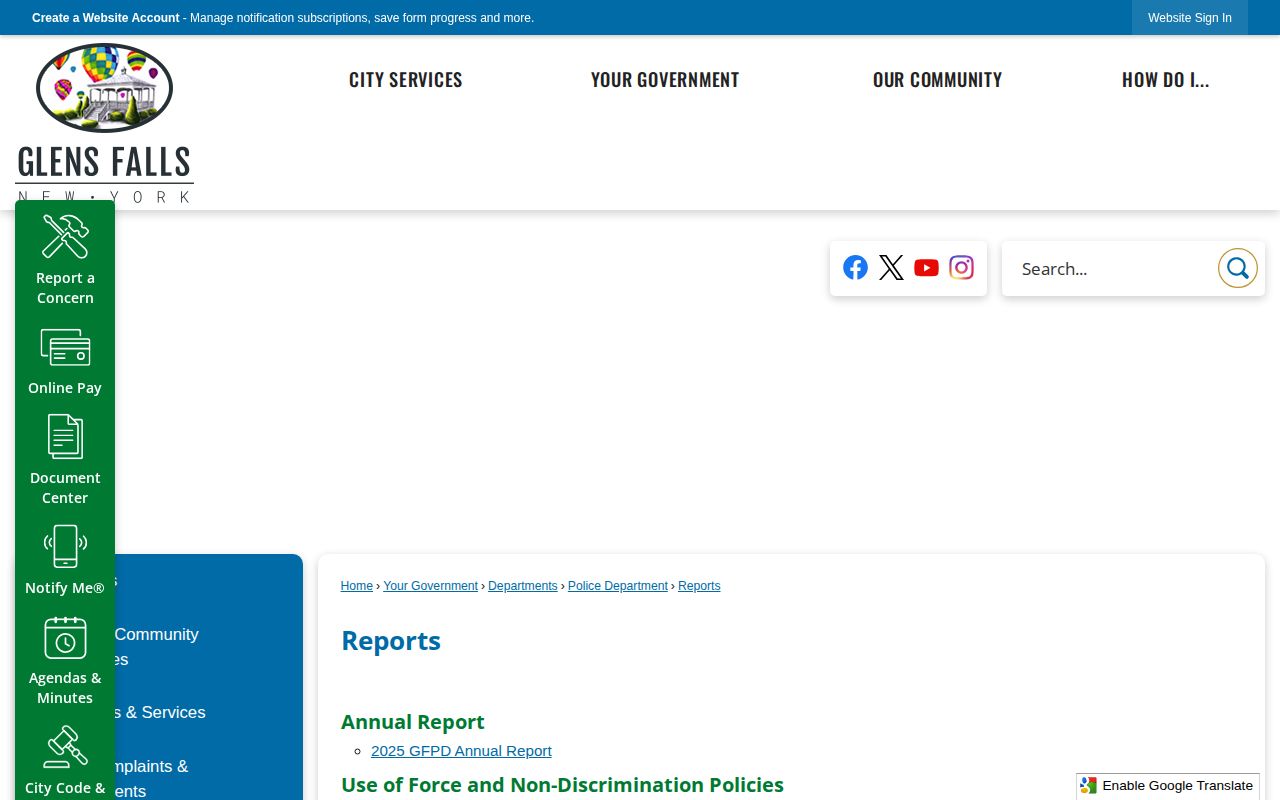This screenshot has width=1280, height=800.
Task: Click the Glens Falls balloon logo
Action: pyautogui.click(x=104, y=123)
